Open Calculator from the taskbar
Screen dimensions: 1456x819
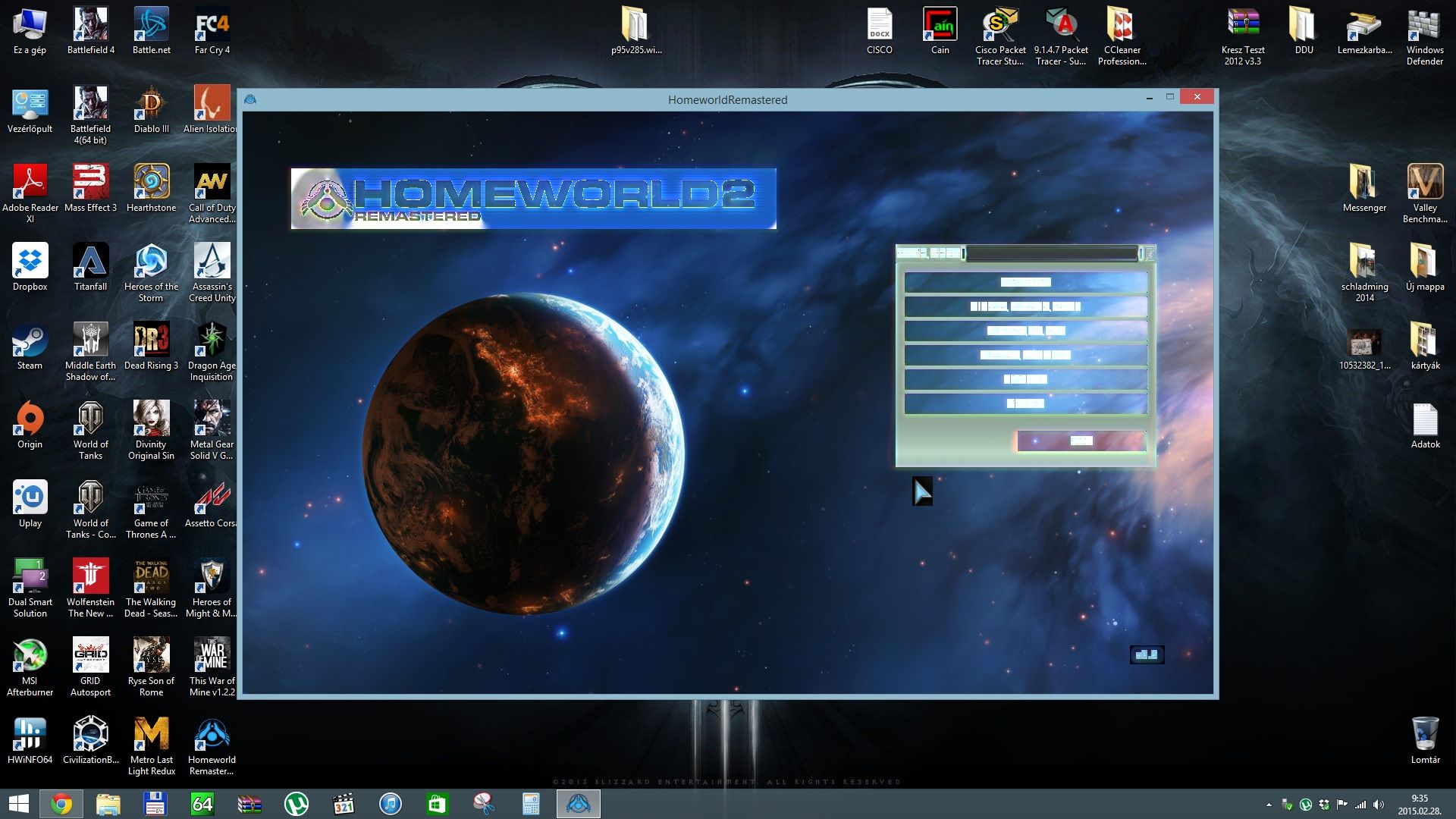[x=532, y=804]
